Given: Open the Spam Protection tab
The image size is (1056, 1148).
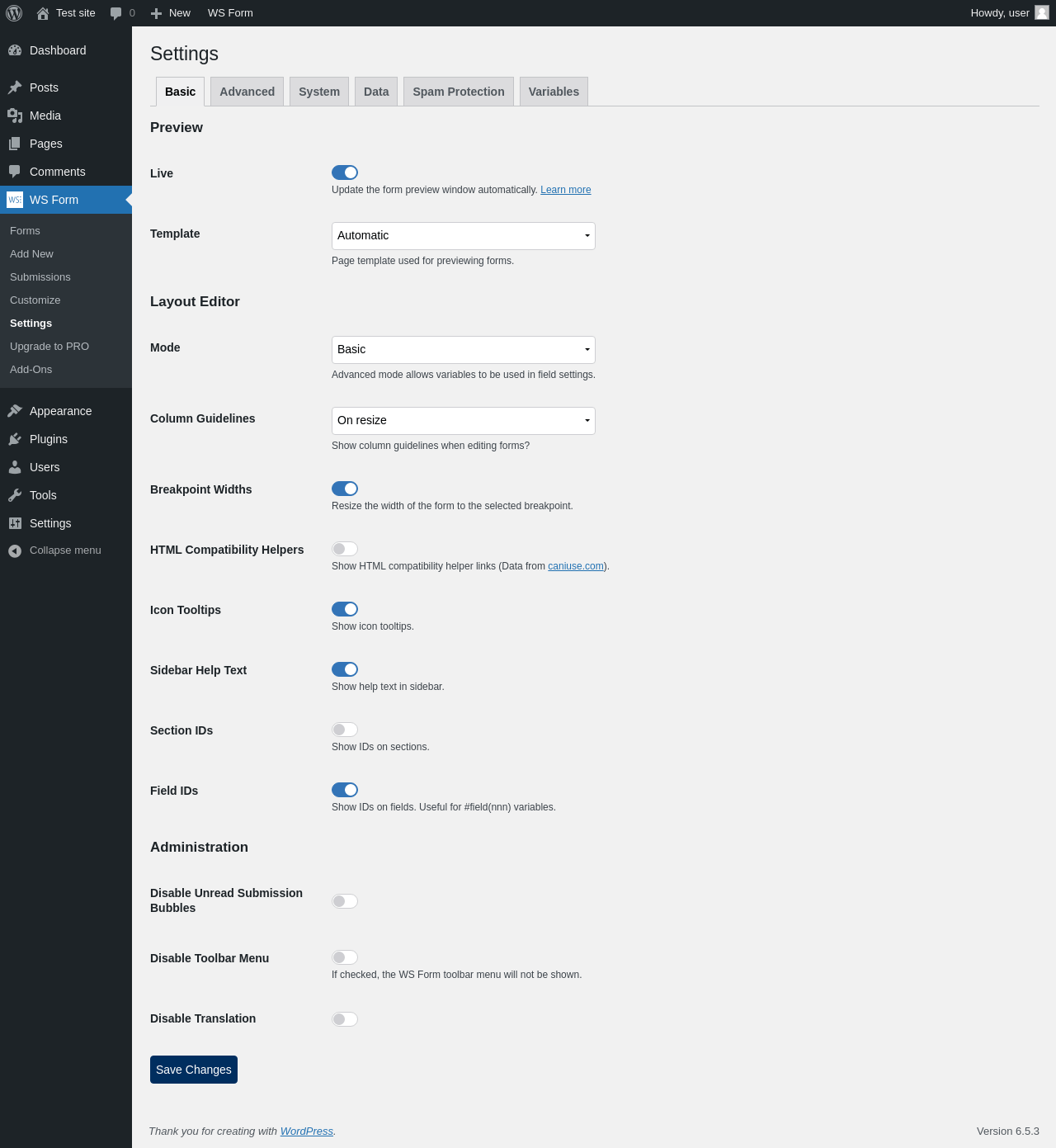Looking at the screenshot, I should coord(459,92).
